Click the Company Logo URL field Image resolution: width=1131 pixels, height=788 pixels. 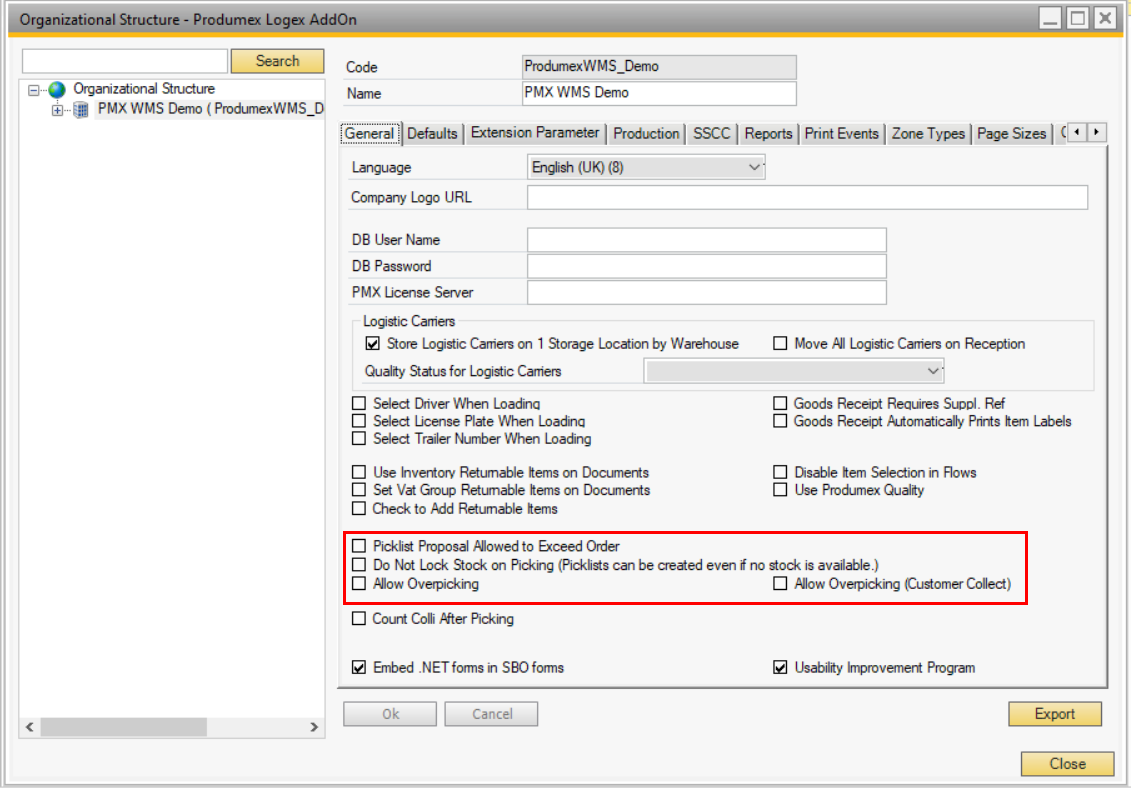(807, 197)
